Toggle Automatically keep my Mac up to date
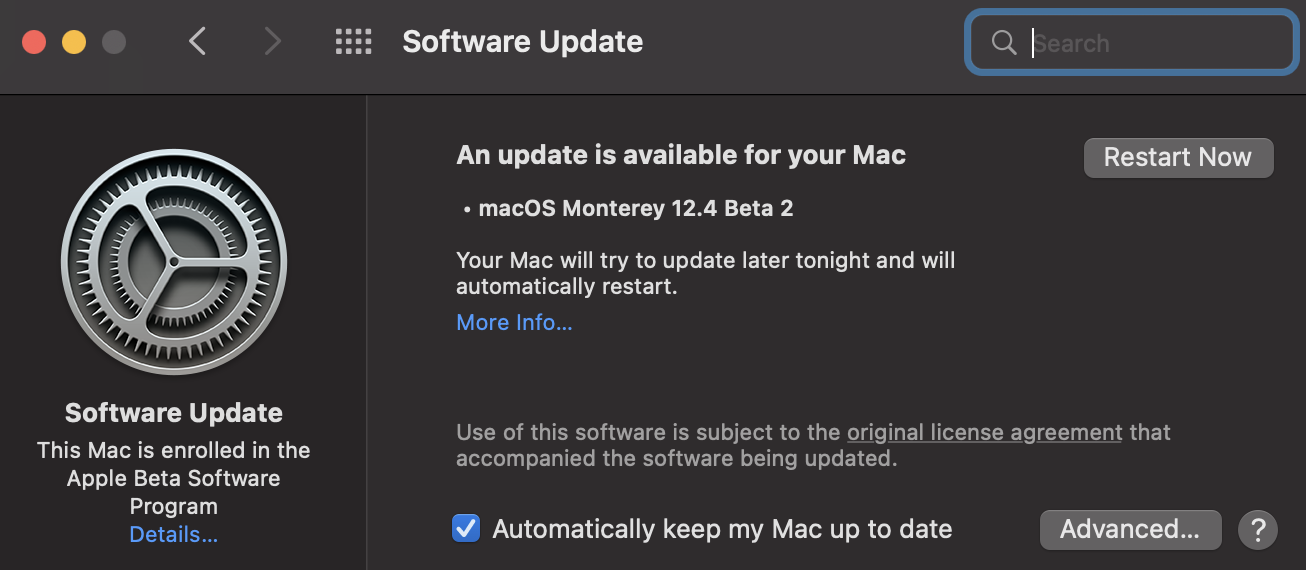Viewport: 1306px width, 570px height. click(466, 528)
